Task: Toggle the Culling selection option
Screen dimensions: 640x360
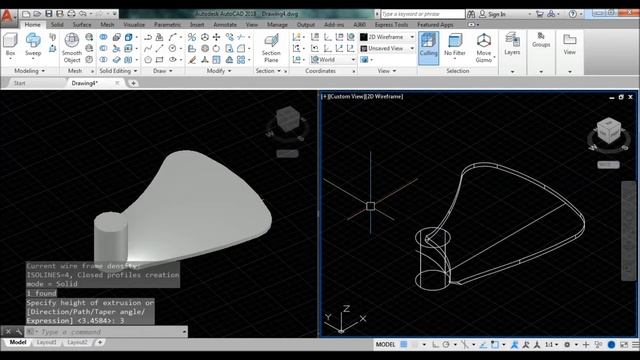Action: click(429, 48)
